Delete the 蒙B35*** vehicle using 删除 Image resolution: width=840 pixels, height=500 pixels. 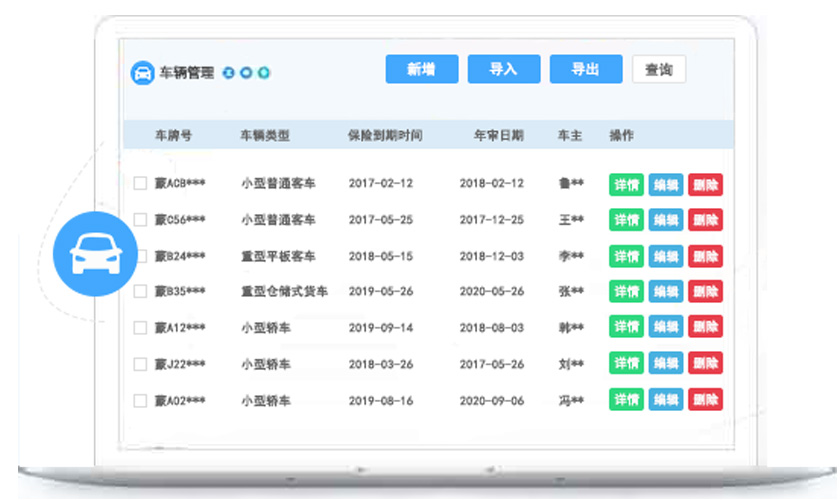[705, 292]
